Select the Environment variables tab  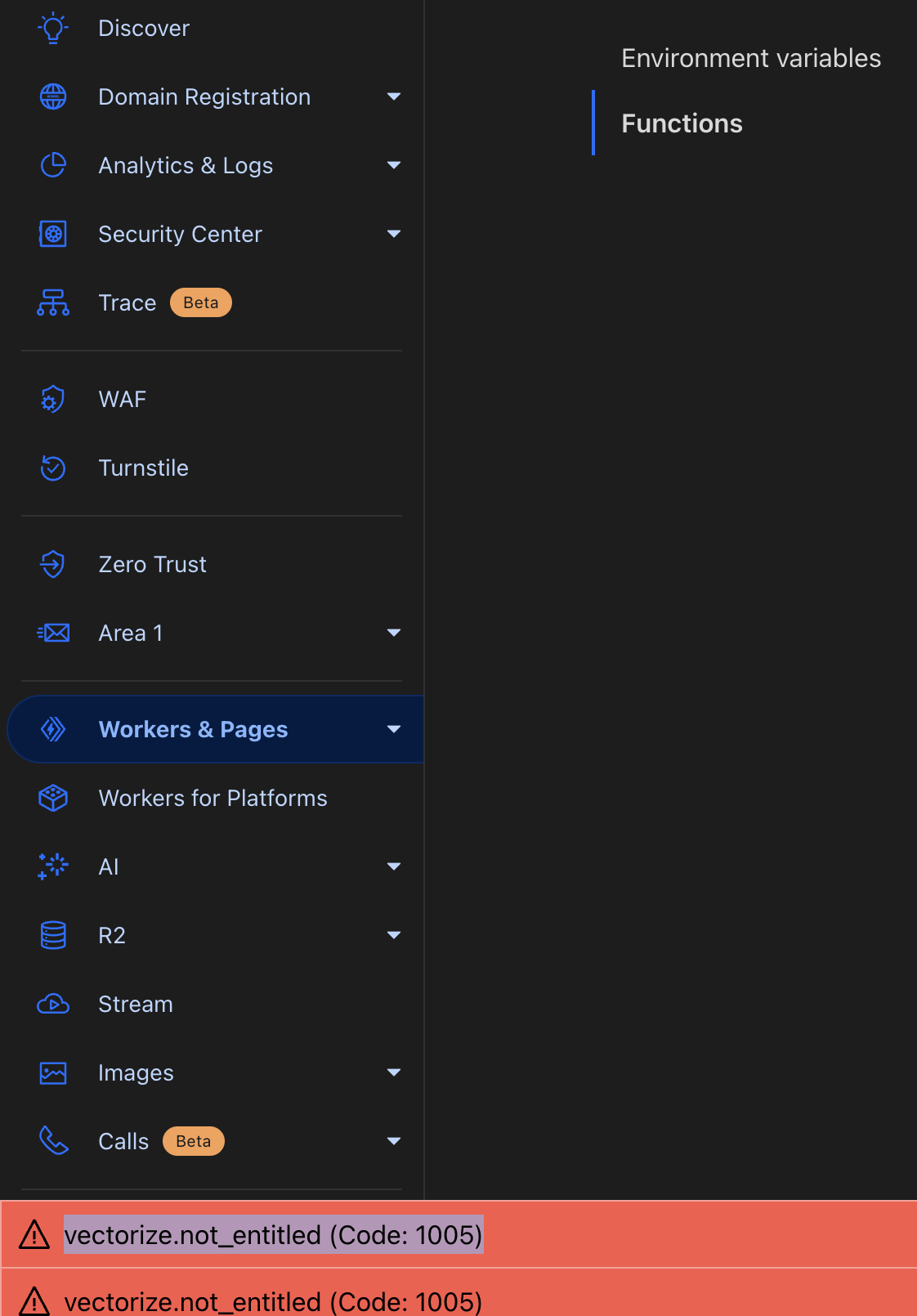click(750, 57)
